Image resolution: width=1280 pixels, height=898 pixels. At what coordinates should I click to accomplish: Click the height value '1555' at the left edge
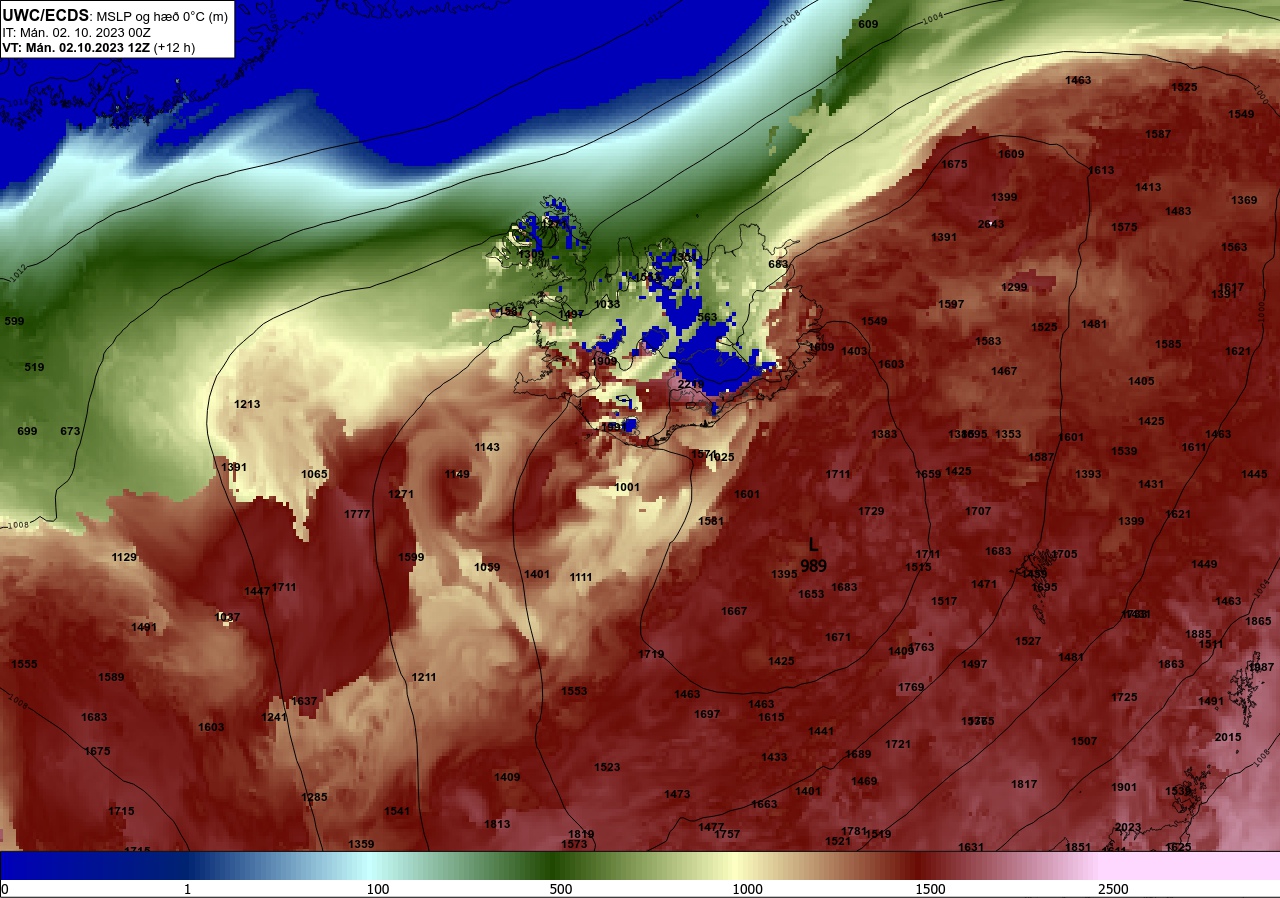(x=24, y=664)
